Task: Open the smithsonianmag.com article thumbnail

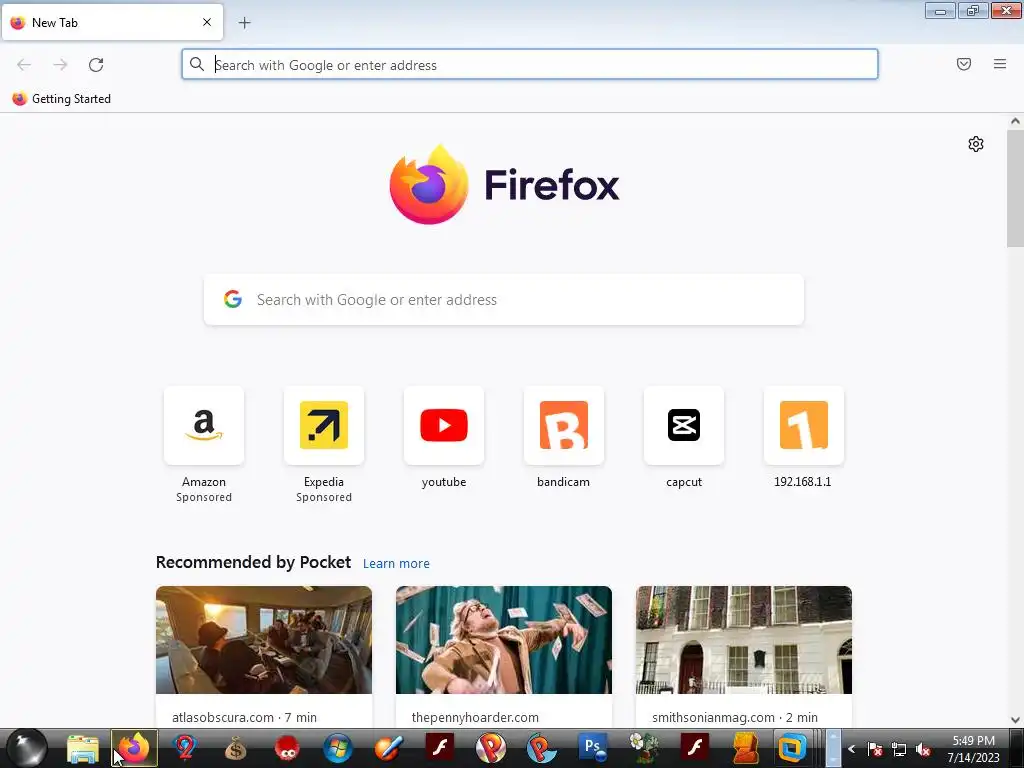Action: 744,640
